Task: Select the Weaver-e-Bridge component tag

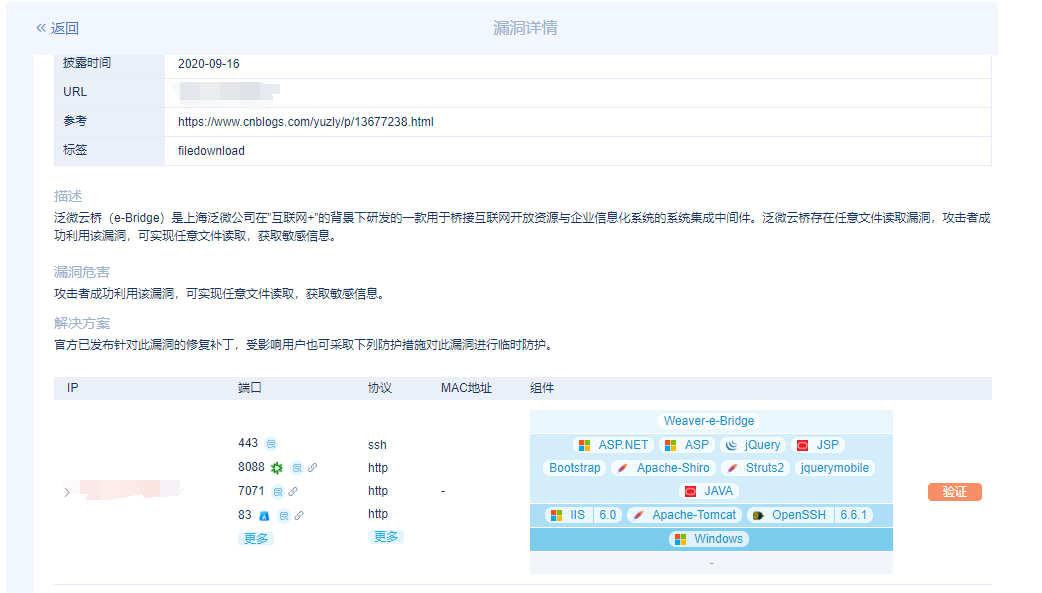Action: tap(708, 421)
